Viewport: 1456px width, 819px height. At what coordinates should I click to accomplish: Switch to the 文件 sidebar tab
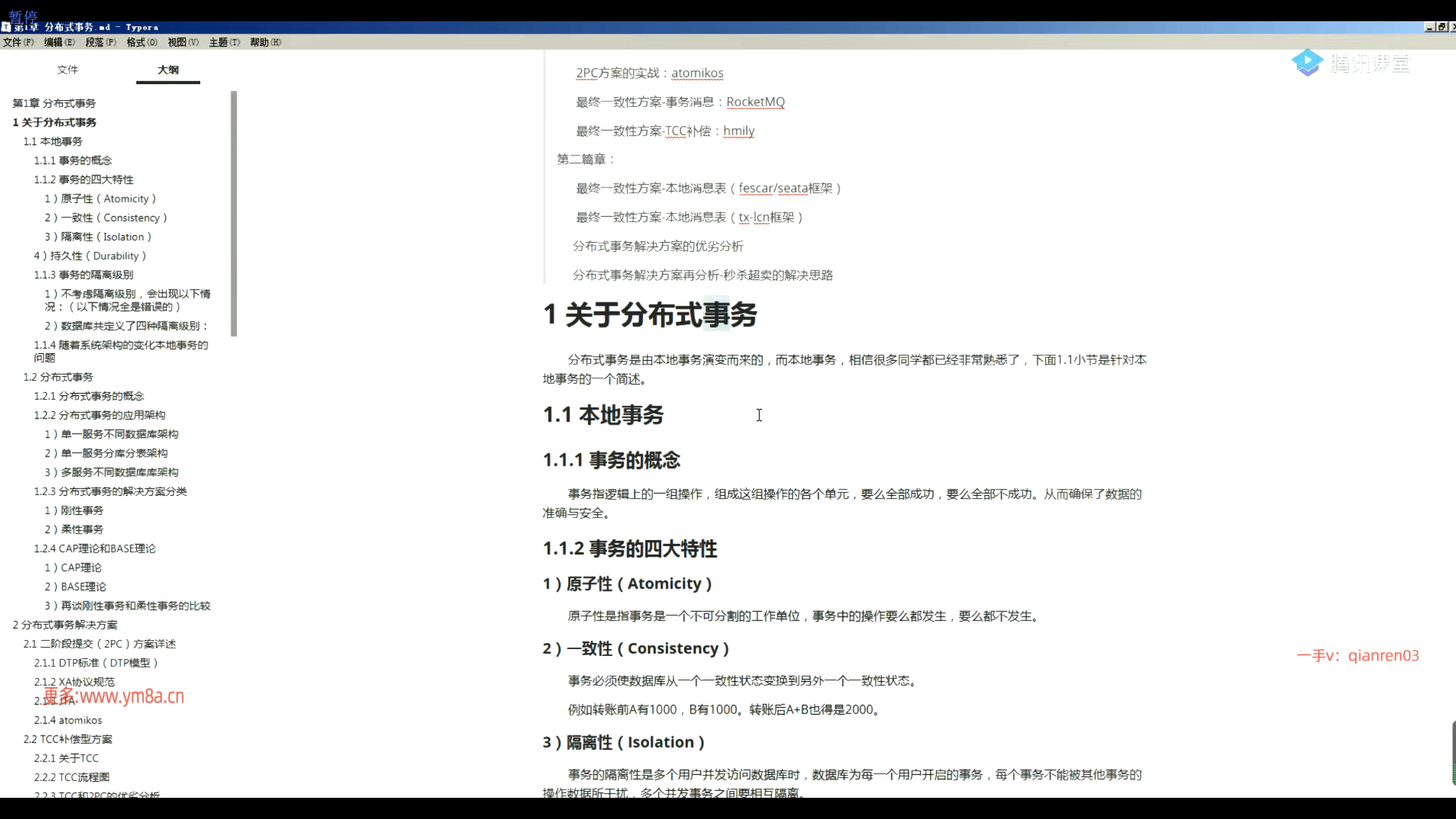[x=67, y=70]
